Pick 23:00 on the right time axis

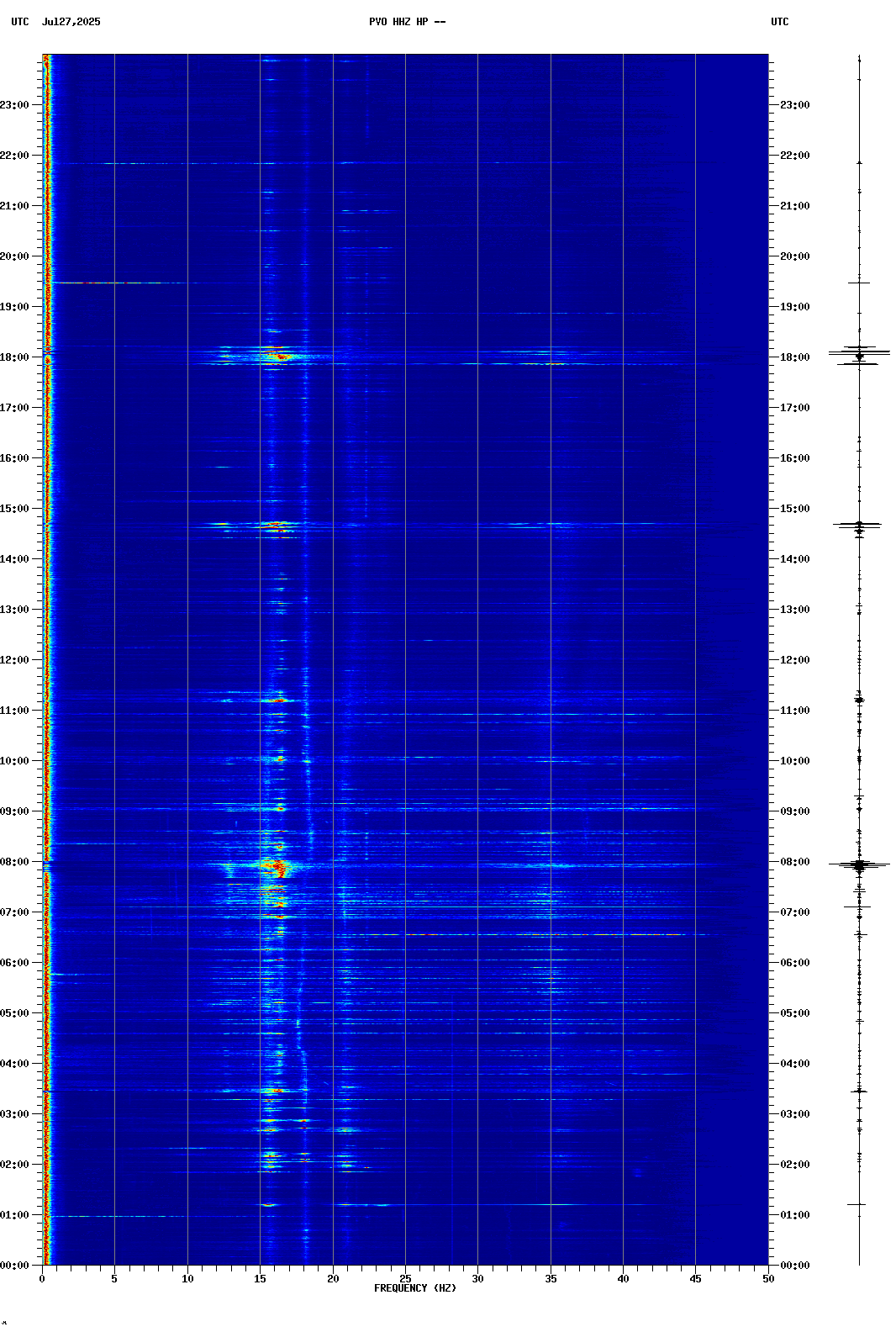(795, 105)
